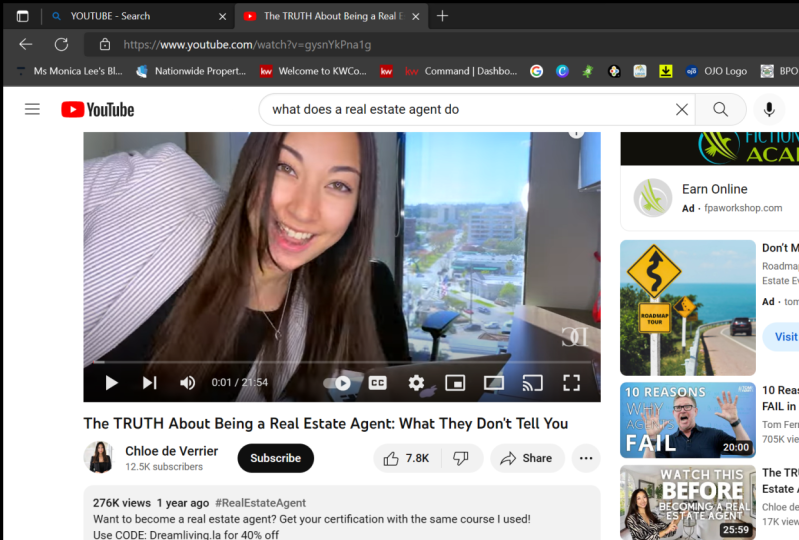Open the Earn Online ad avatar
This screenshot has width=799, height=540.
653,198
